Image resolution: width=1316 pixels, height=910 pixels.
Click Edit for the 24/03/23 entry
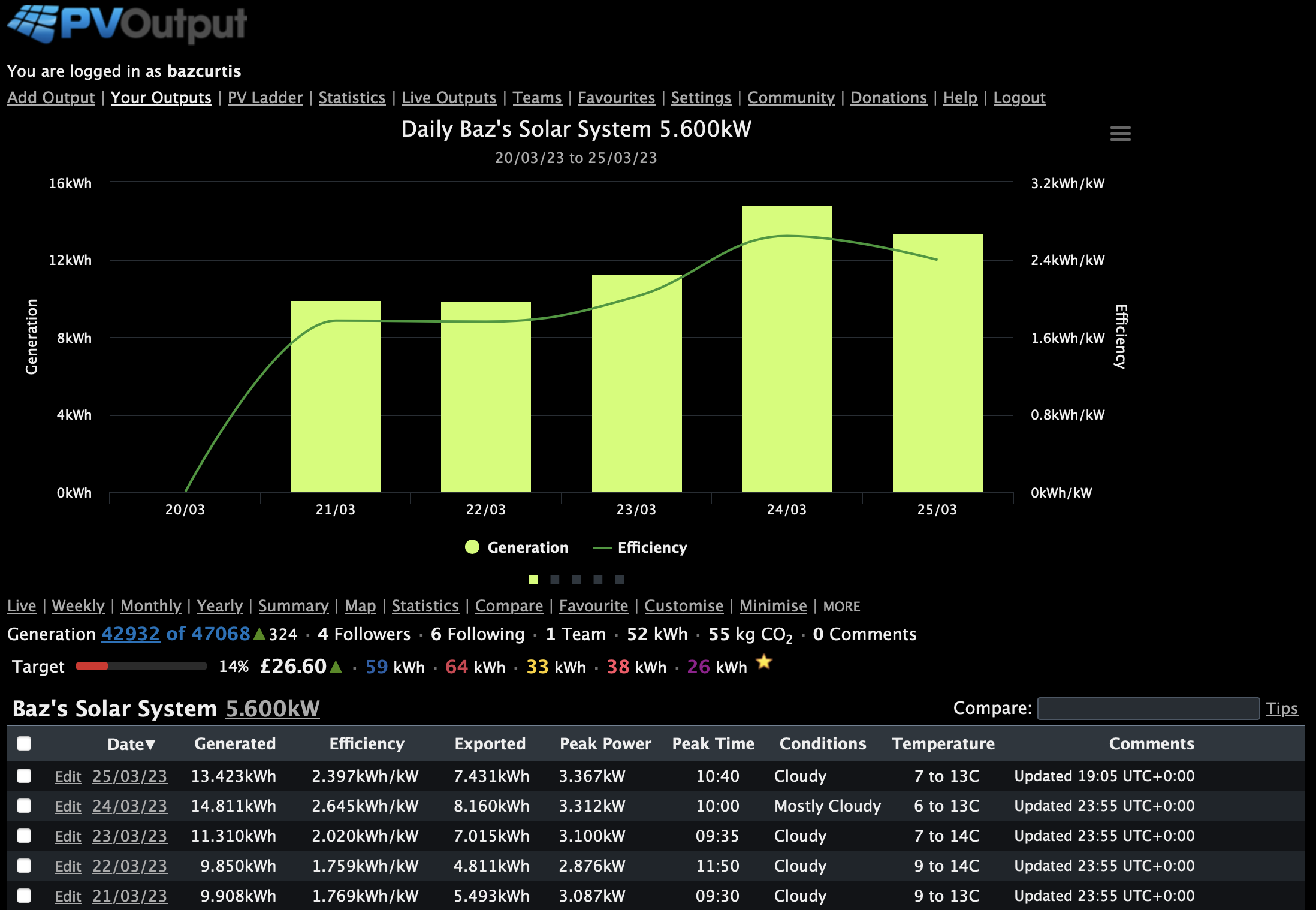(x=68, y=806)
